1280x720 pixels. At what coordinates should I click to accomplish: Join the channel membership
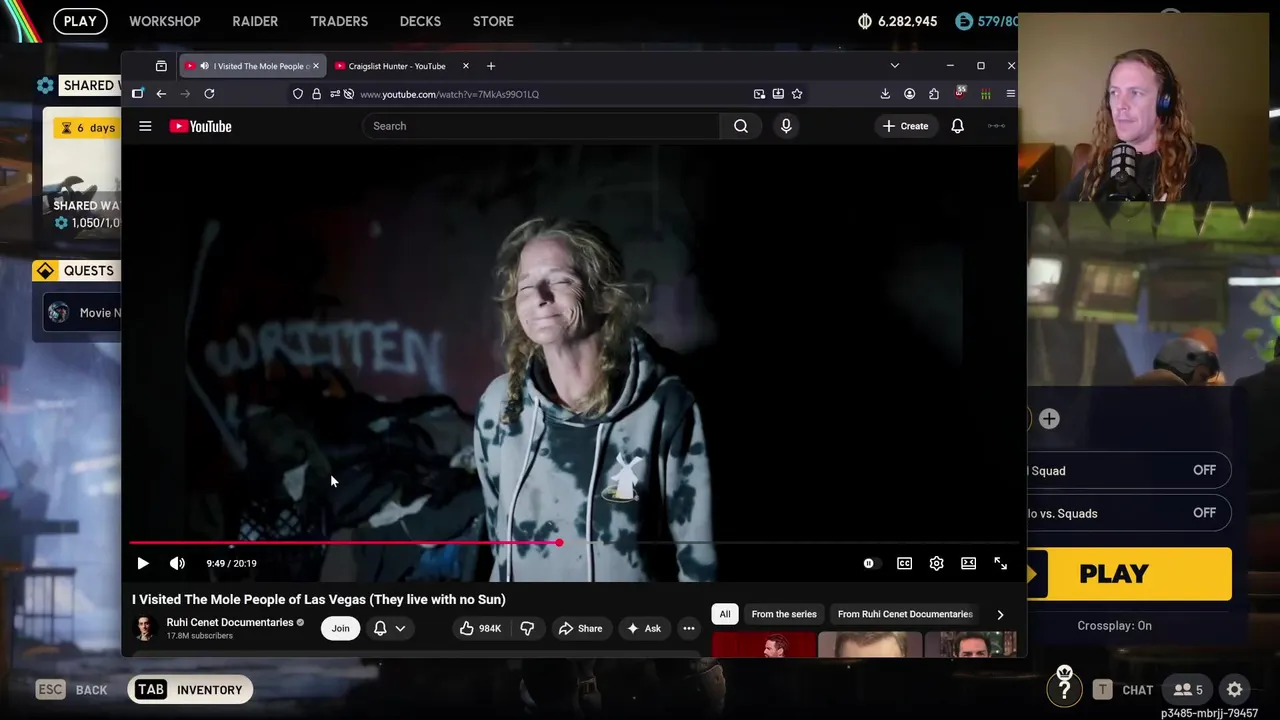click(x=340, y=628)
